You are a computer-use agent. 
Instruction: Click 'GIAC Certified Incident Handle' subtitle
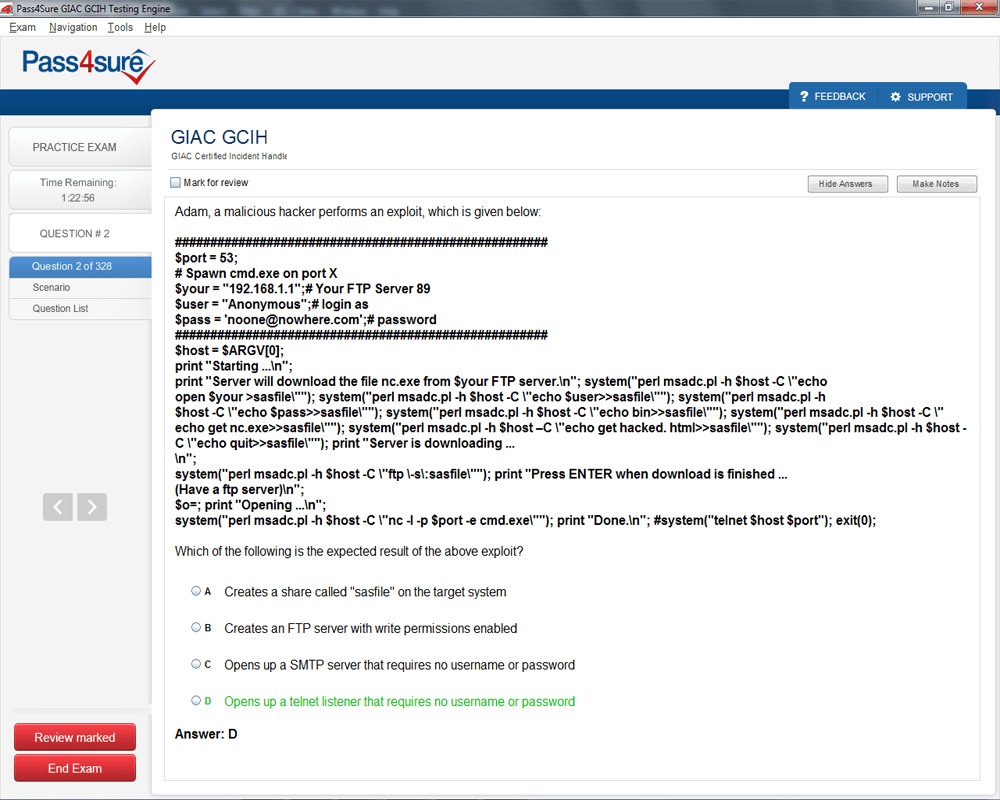[229, 156]
